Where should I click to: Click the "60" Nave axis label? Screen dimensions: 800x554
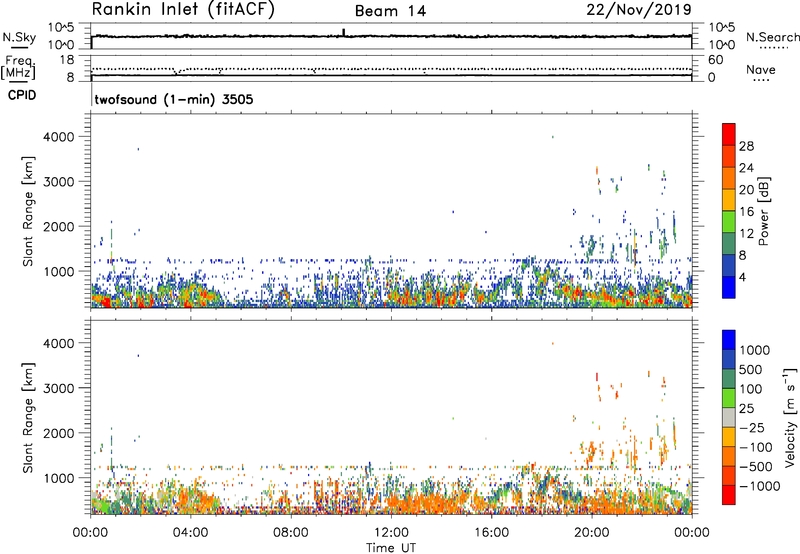click(715, 60)
